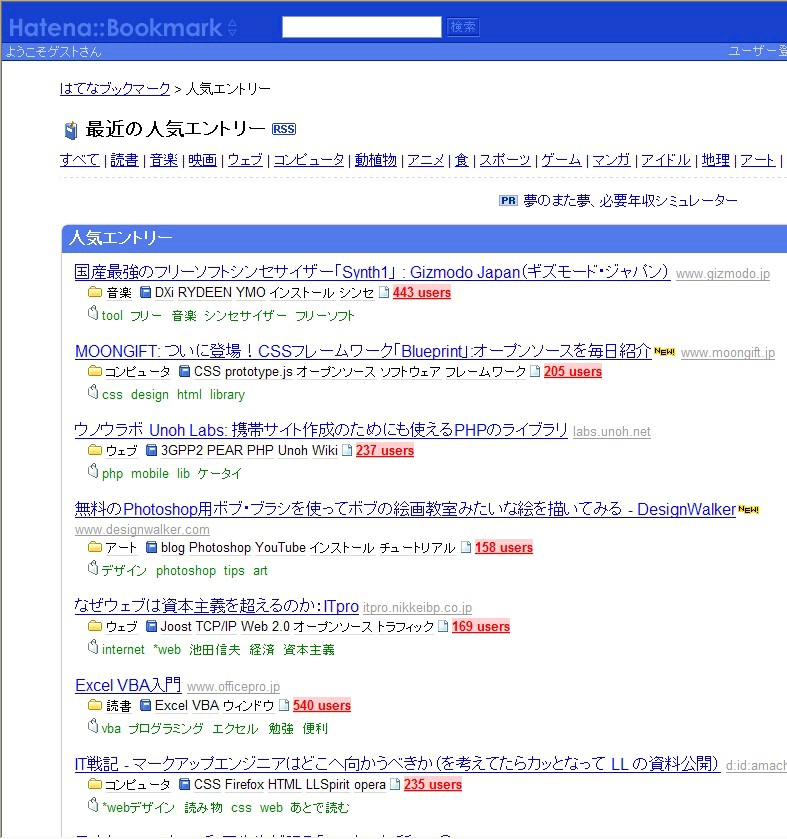Click the blue keyword icon before CSS prototype.js

[x=185, y=371]
